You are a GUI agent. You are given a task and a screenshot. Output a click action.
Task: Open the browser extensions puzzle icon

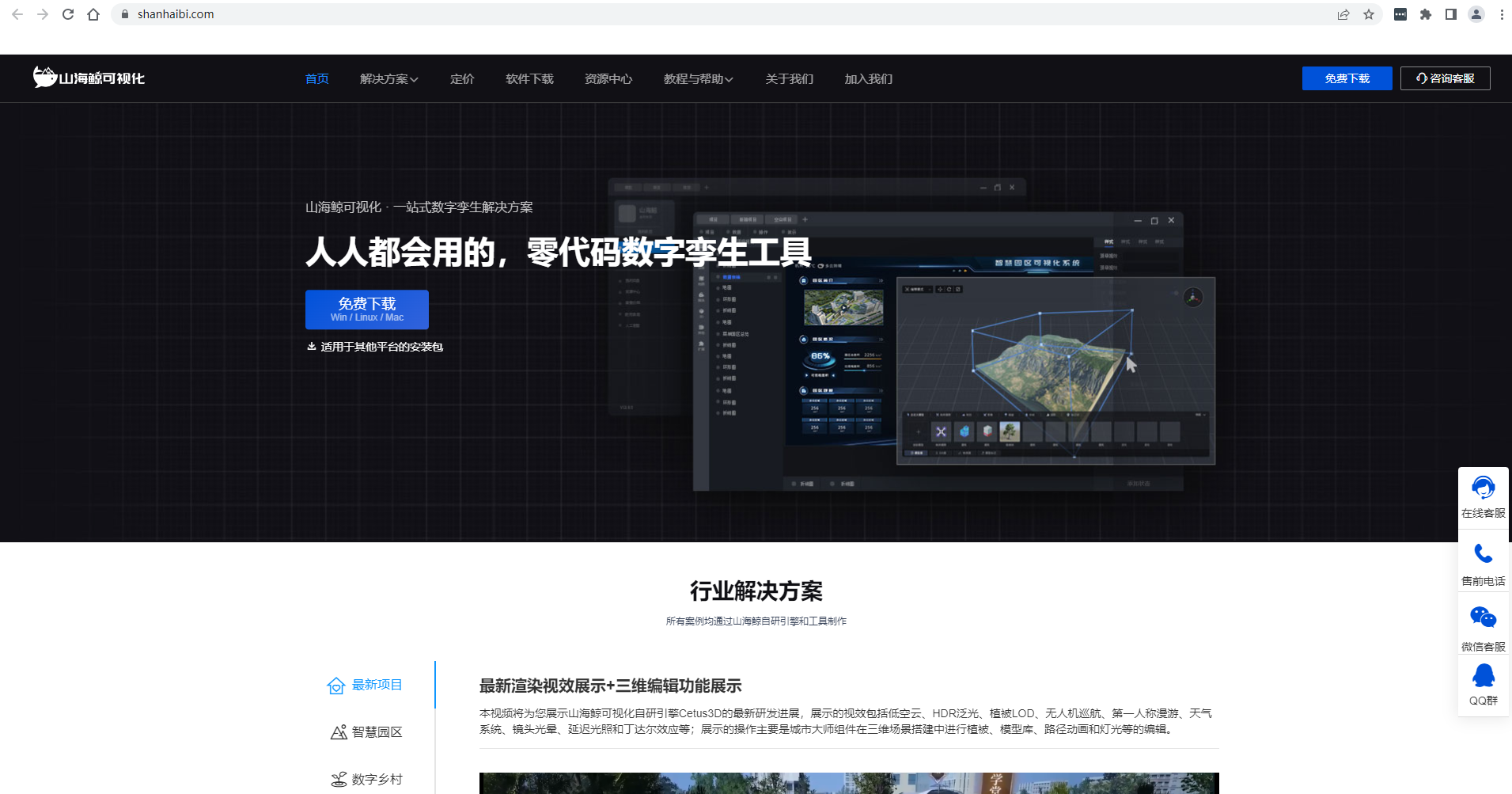[x=1426, y=14]
